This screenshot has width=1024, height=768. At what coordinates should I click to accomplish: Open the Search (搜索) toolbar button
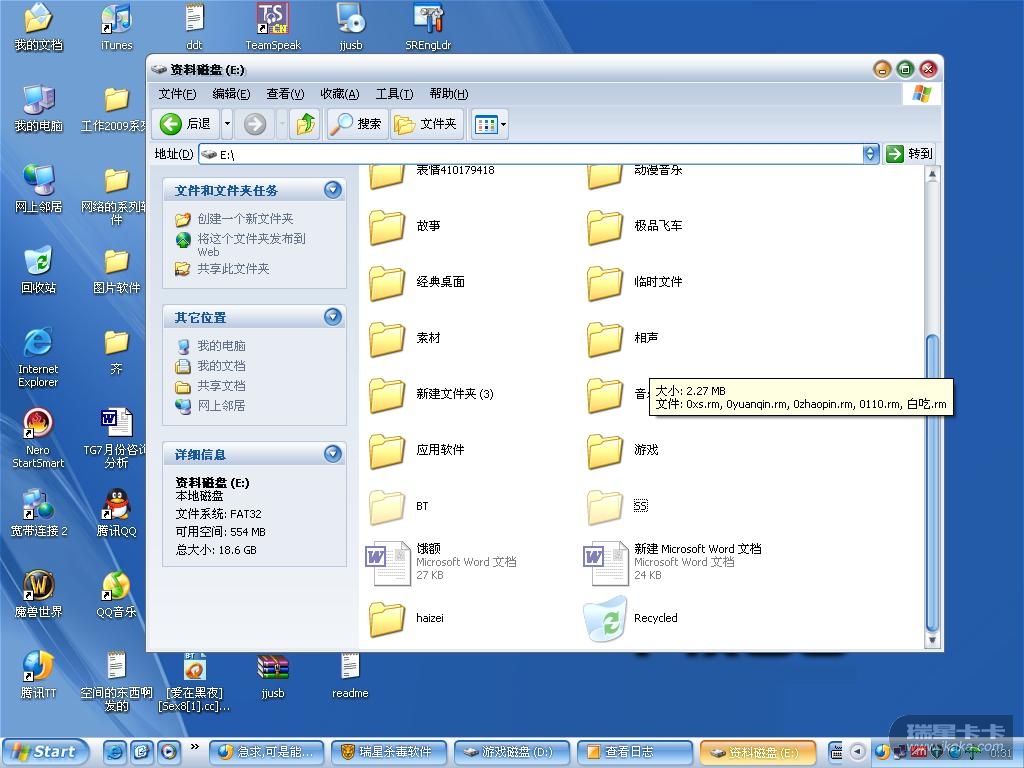pos(357,124)
